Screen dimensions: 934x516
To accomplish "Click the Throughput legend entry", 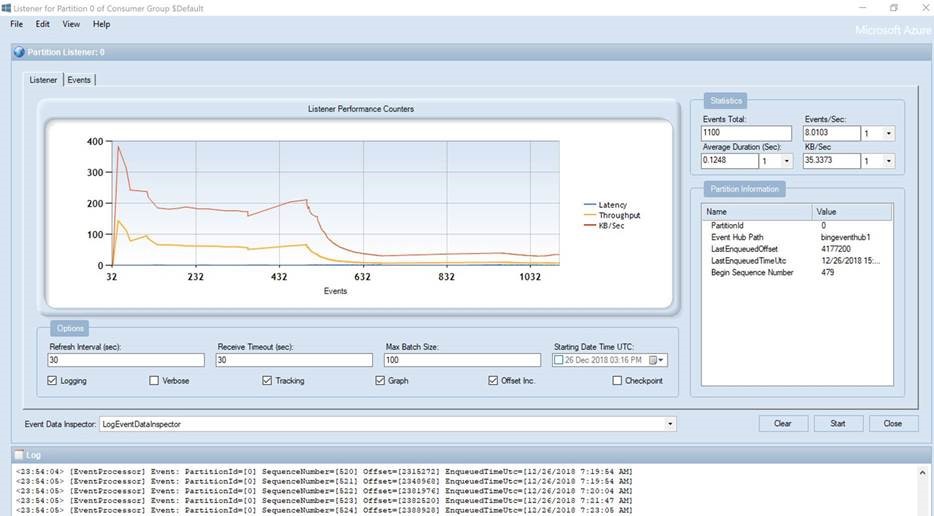I will pyautogui.click(x=619, y=215).
